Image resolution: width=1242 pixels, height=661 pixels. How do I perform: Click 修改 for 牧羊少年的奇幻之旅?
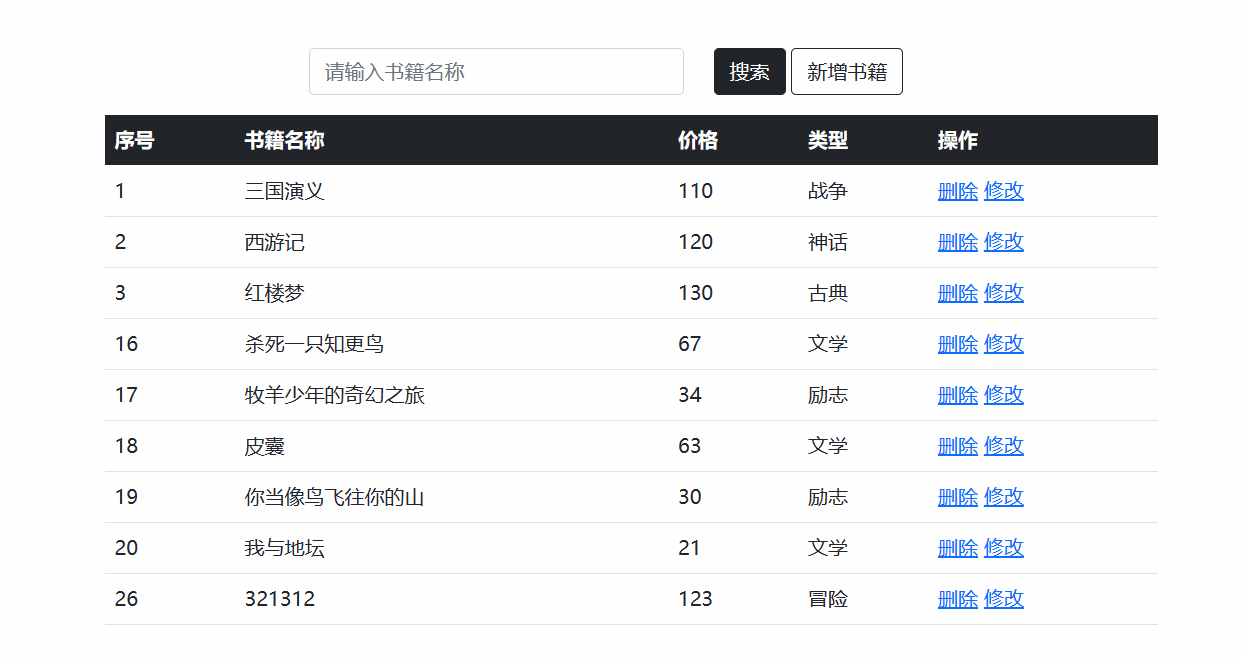click(1004, 395)
